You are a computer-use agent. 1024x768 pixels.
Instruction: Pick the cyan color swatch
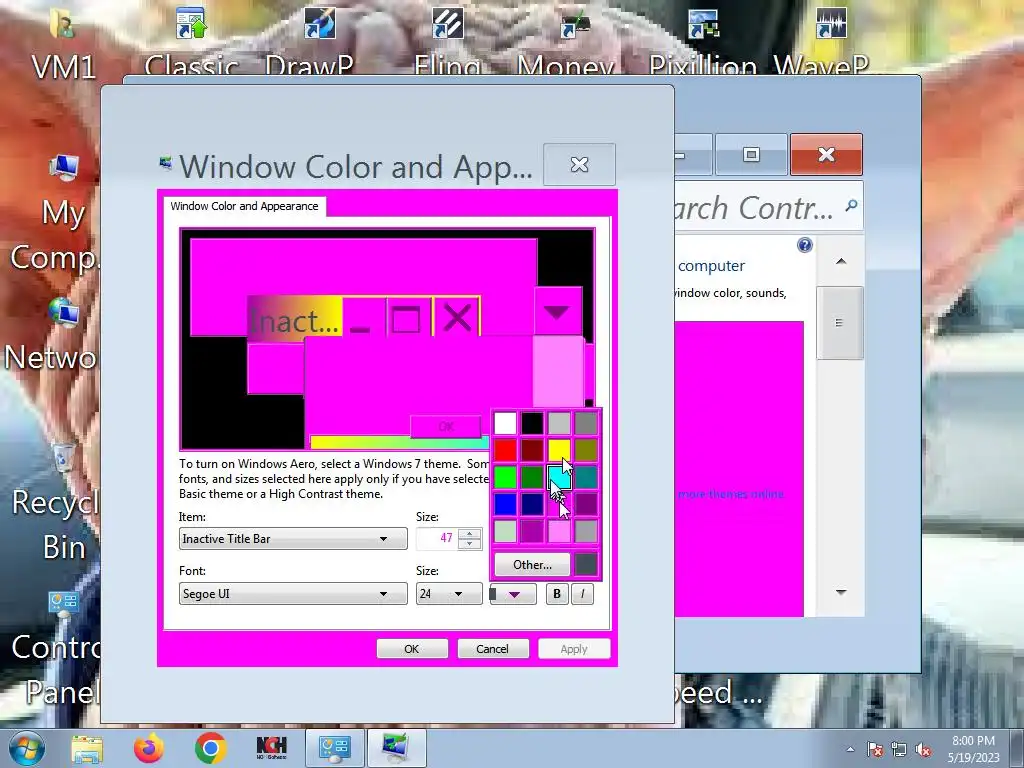pyautogui.click(x=559, y=477)
